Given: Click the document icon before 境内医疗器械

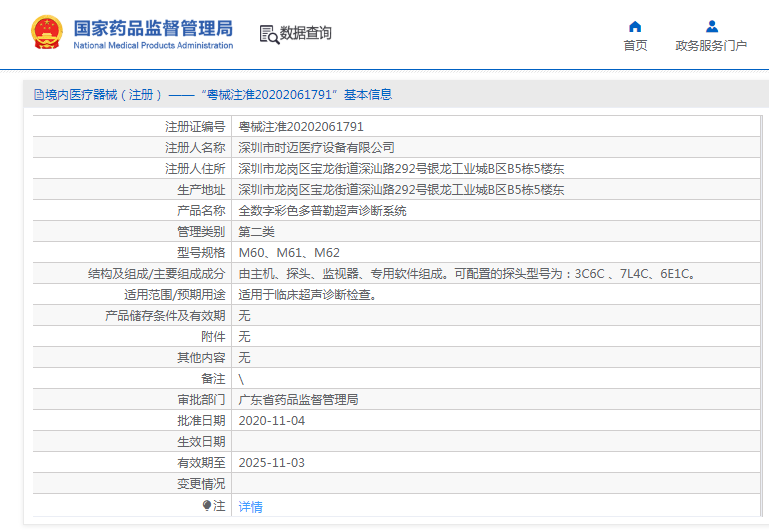Looking at the screenshot, I should 39,95.
